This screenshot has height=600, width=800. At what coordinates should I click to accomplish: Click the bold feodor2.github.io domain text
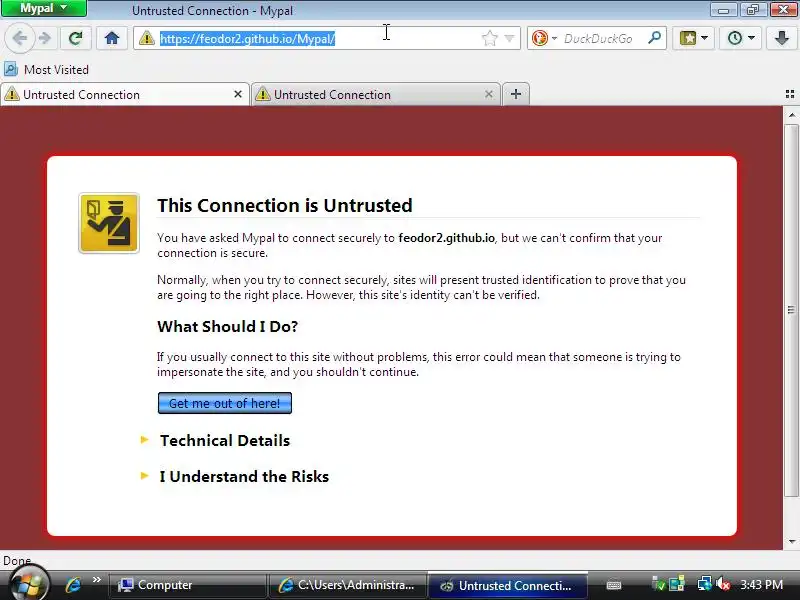(446, 238)
